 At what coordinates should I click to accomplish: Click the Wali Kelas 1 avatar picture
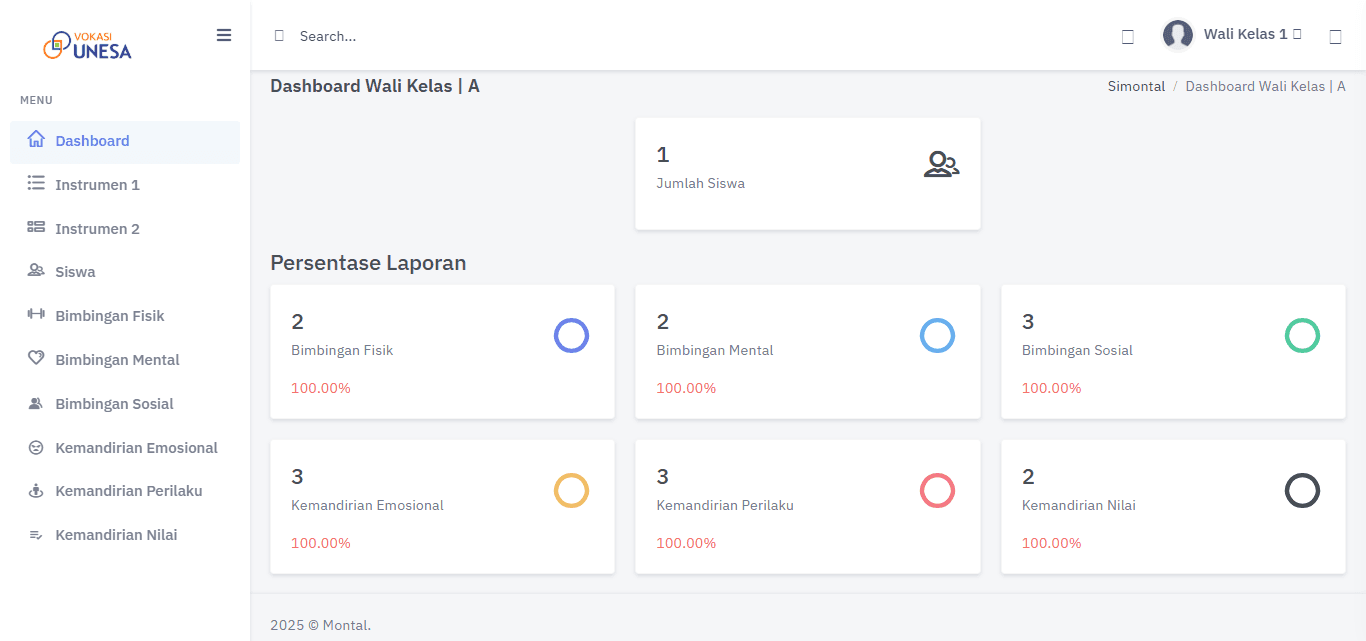pyautogui.click(x=1178, y=35)
